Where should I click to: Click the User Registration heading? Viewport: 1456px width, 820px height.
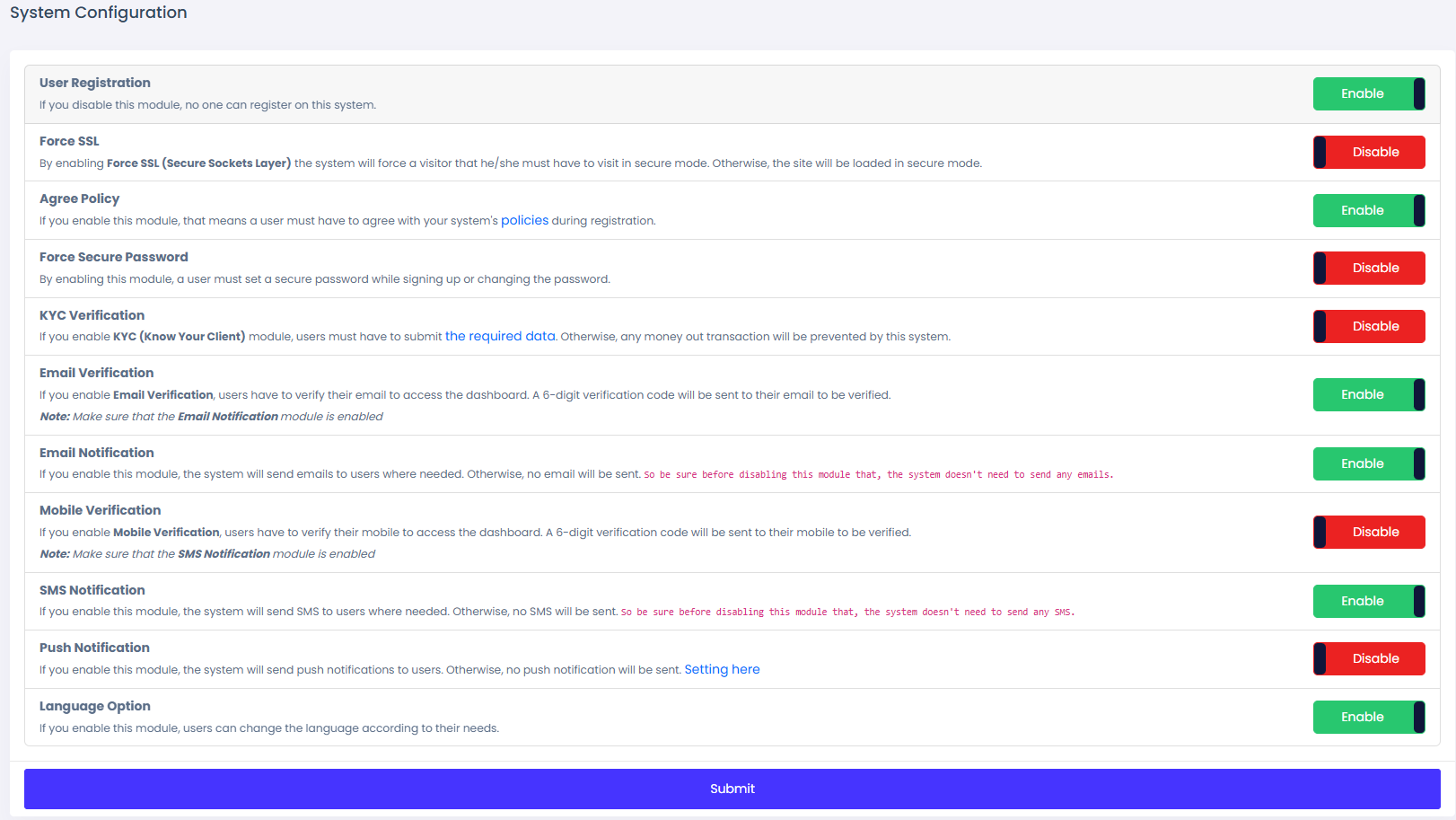[95, 83]
